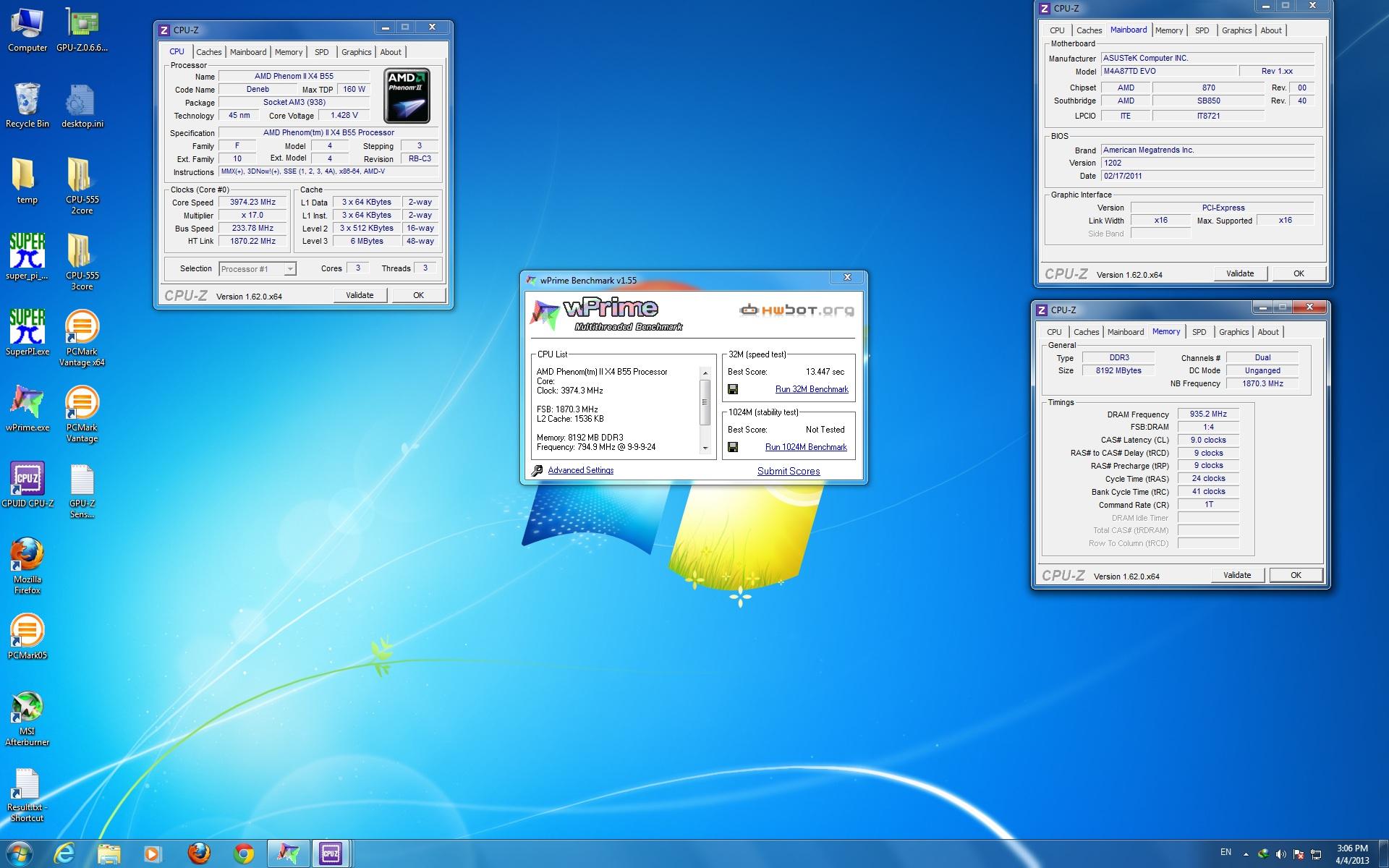Image resolution: width=1389 pixels, height=868 pixels.
Task: Open Mainboard tab in the left CPU-Z window
Action: coord(248,52)
